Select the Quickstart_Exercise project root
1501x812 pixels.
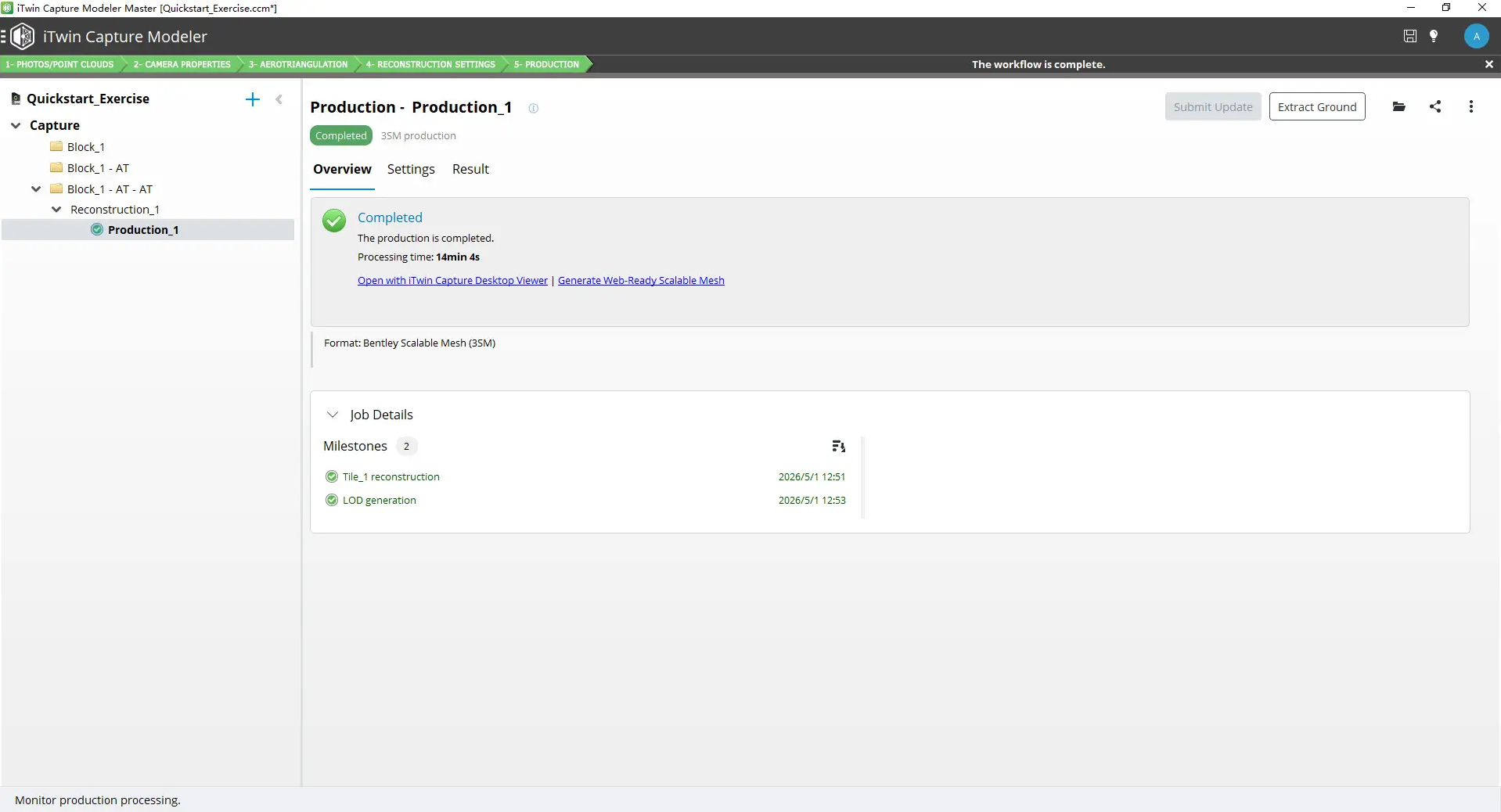tap(88, 99)
